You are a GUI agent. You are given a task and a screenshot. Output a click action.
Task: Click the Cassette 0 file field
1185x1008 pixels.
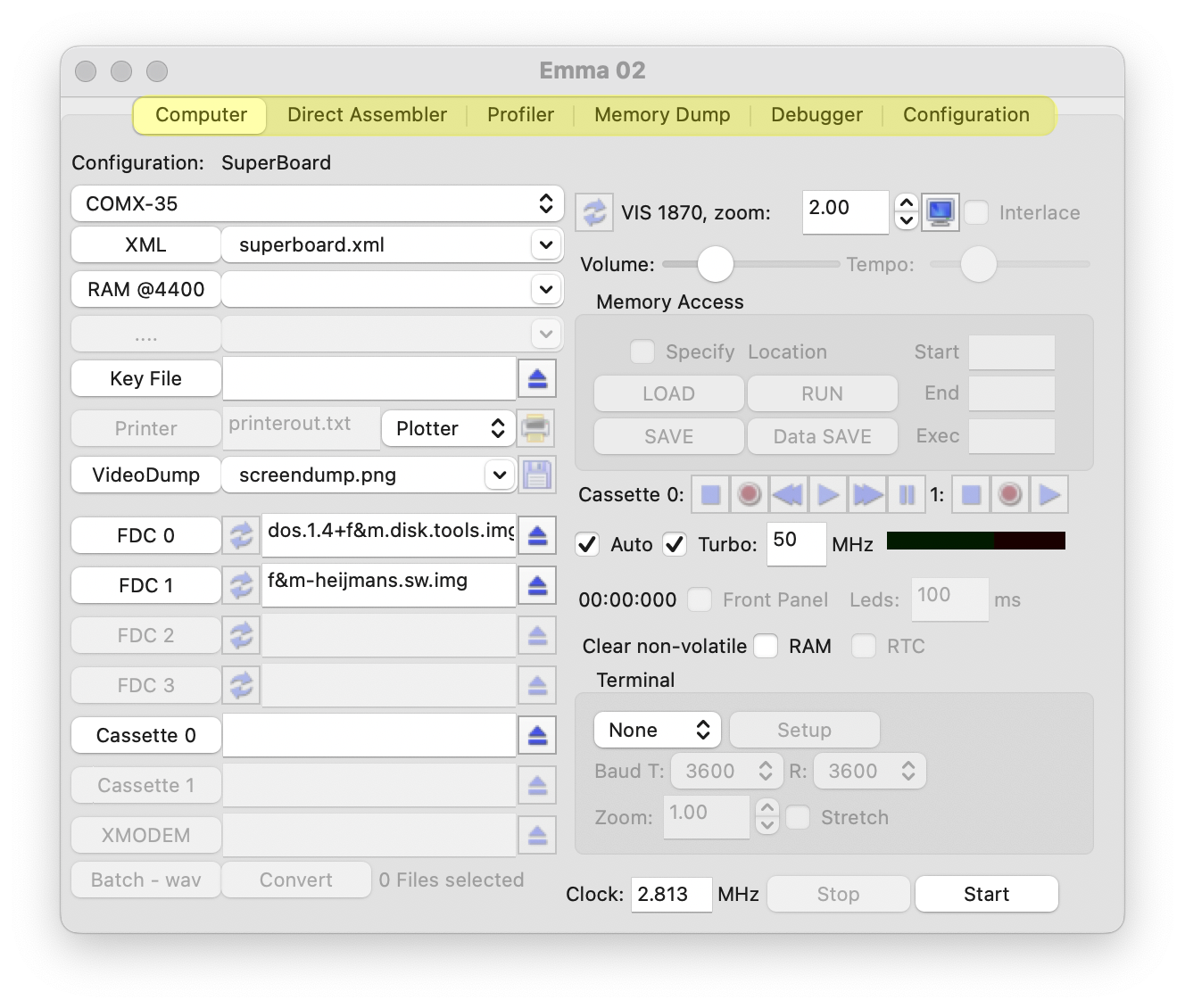[369, 735]
